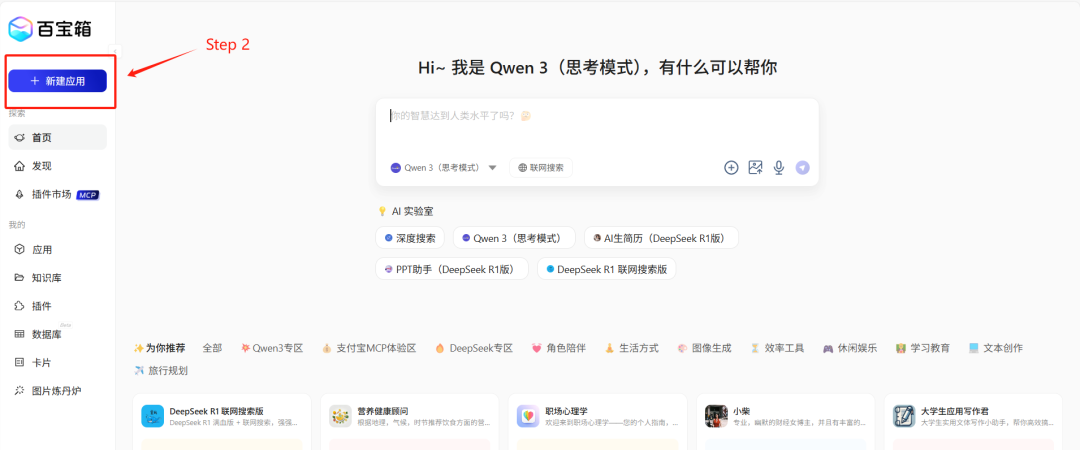Image resolution: width=1080 pixels, height=450 pixels.
Task: Open 图片炼丹炉 in the sidebar
Action: 56,390
